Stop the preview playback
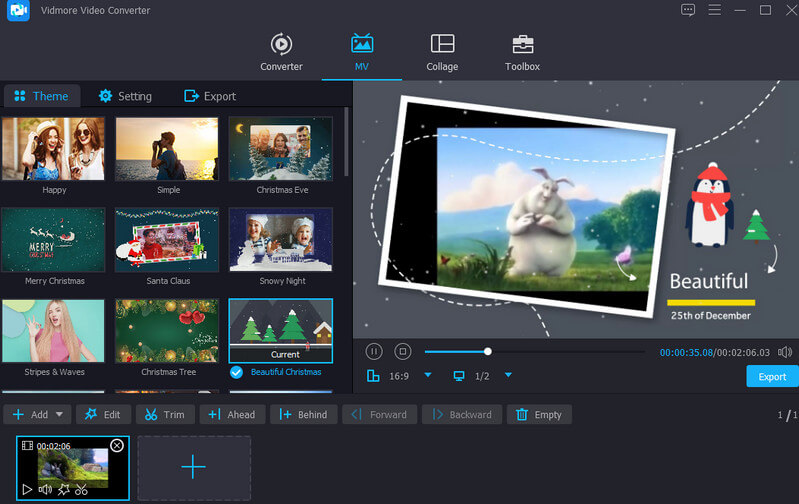Image resolution: width=799 pixels, height=504 pixels. pos(402,351)
